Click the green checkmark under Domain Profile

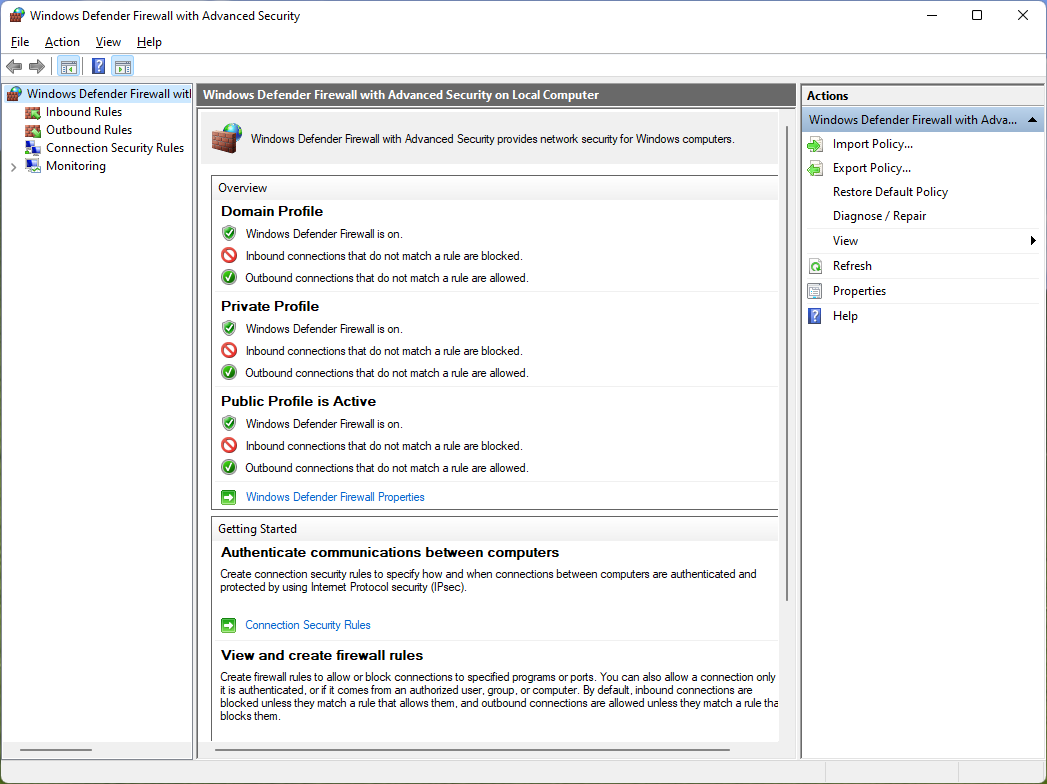pos(229,278)
